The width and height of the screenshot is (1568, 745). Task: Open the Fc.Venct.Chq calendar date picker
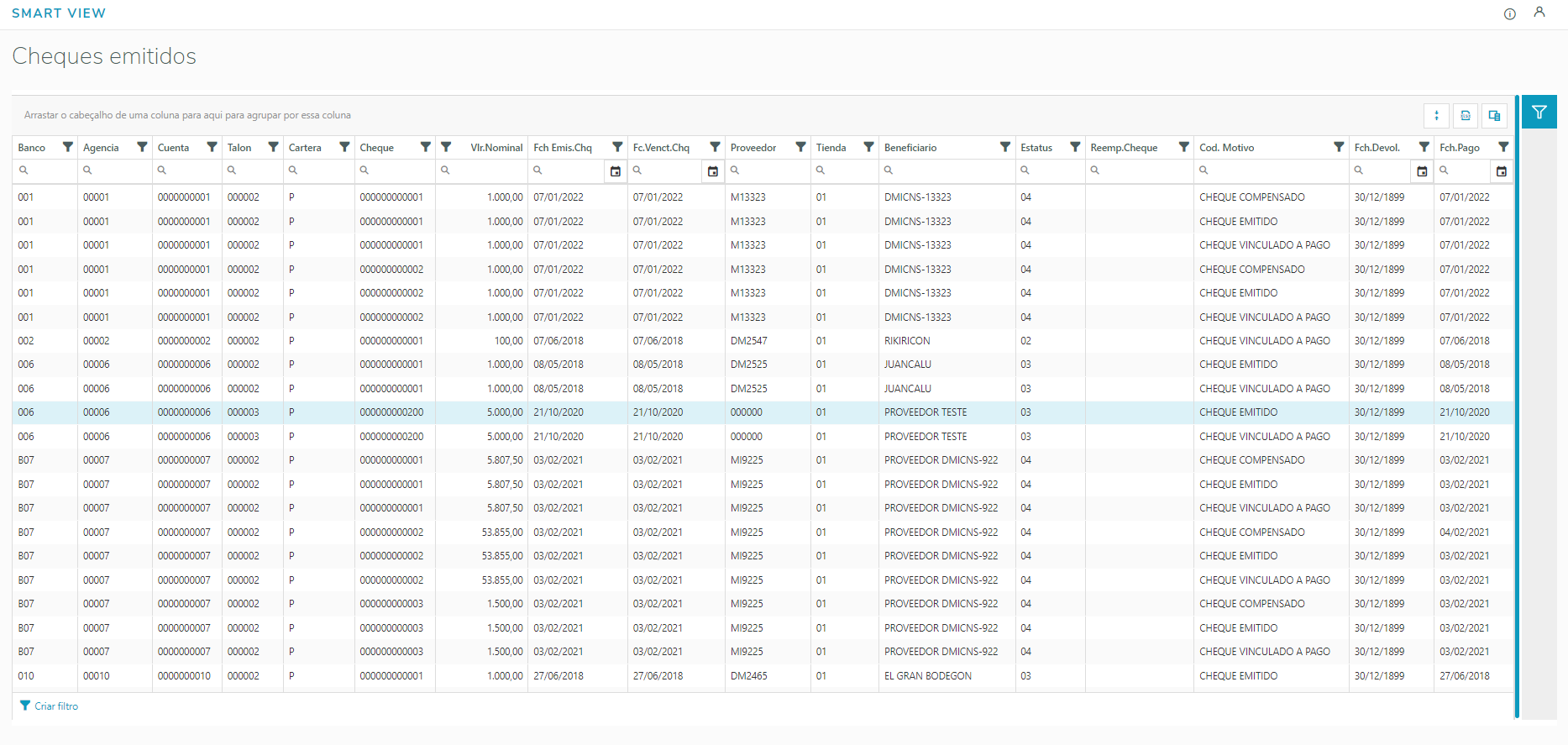pyautogui.click(x=713, y=171)
